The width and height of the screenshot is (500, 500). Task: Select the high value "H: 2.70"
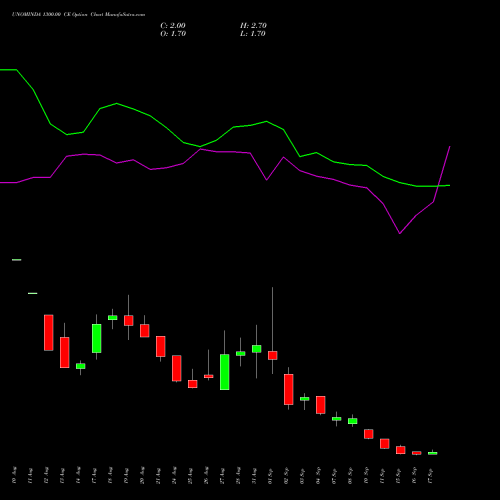253,25
